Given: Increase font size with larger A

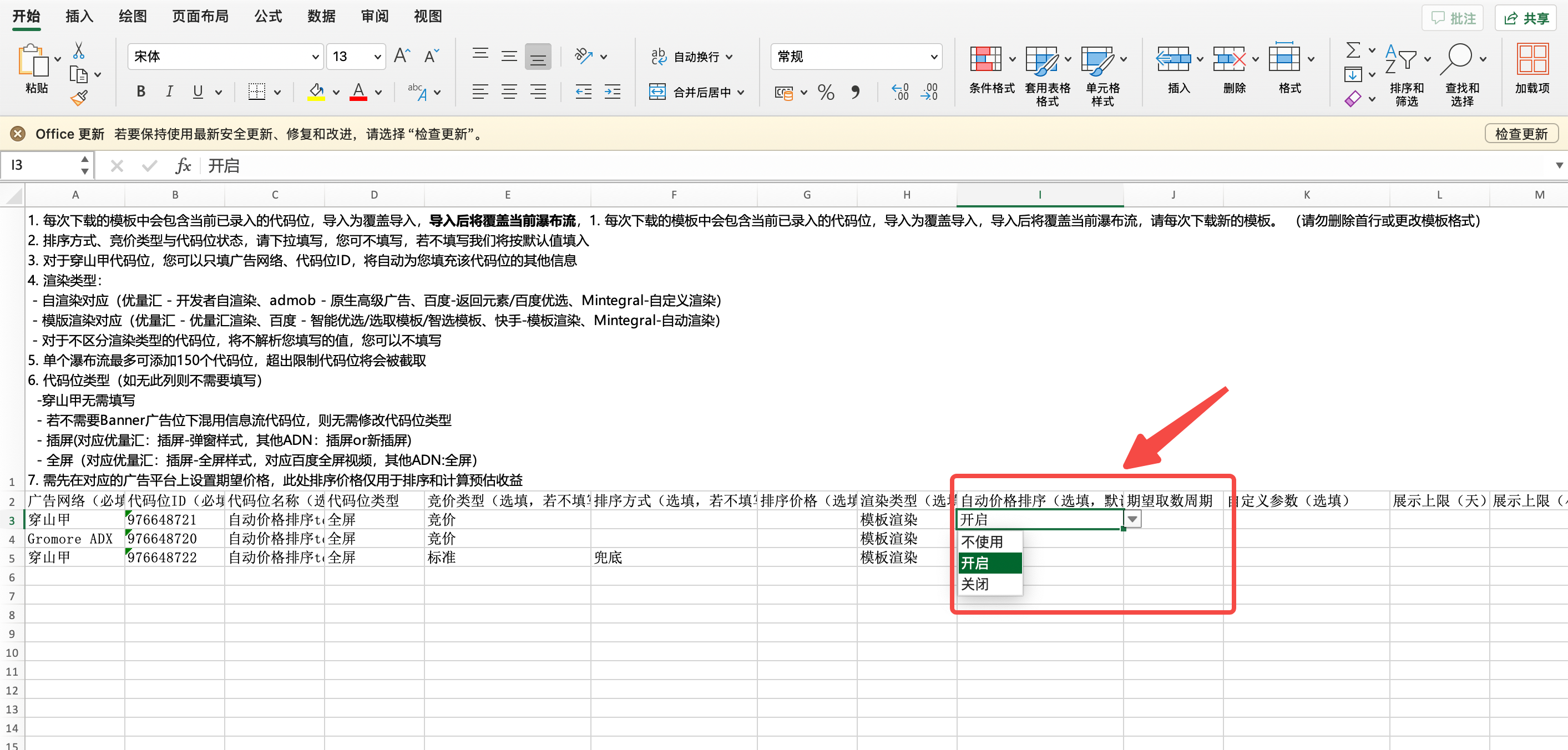Looking at the screenshot, I should pyautogui.click(x=402, y=56).
